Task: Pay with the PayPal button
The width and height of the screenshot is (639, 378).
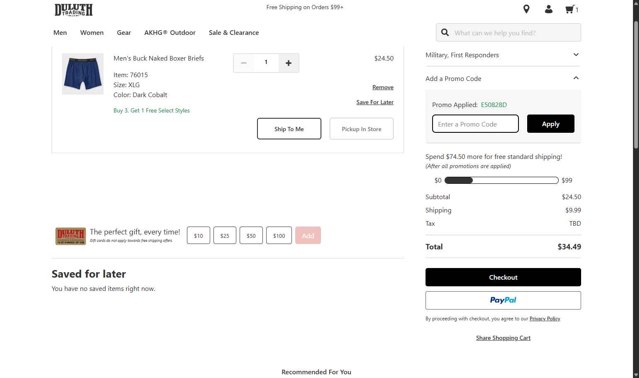Action: [503, 300]
